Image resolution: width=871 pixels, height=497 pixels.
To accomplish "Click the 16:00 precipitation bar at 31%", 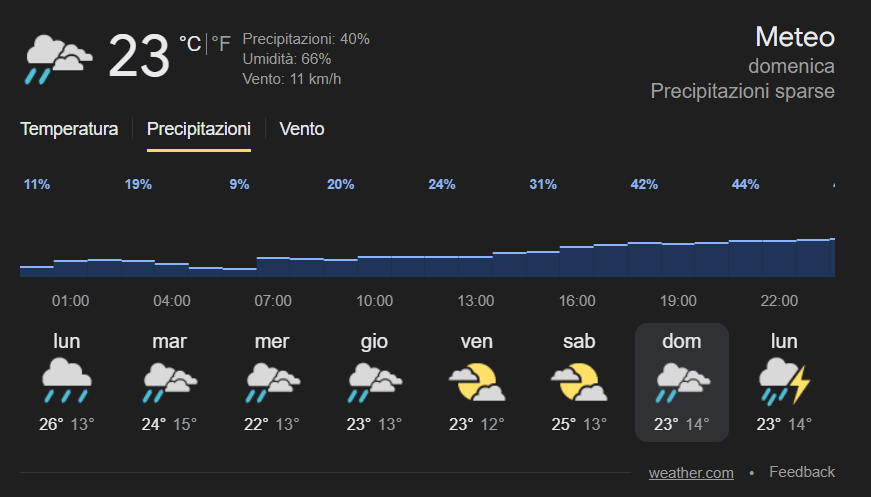I will coord(577,261).
